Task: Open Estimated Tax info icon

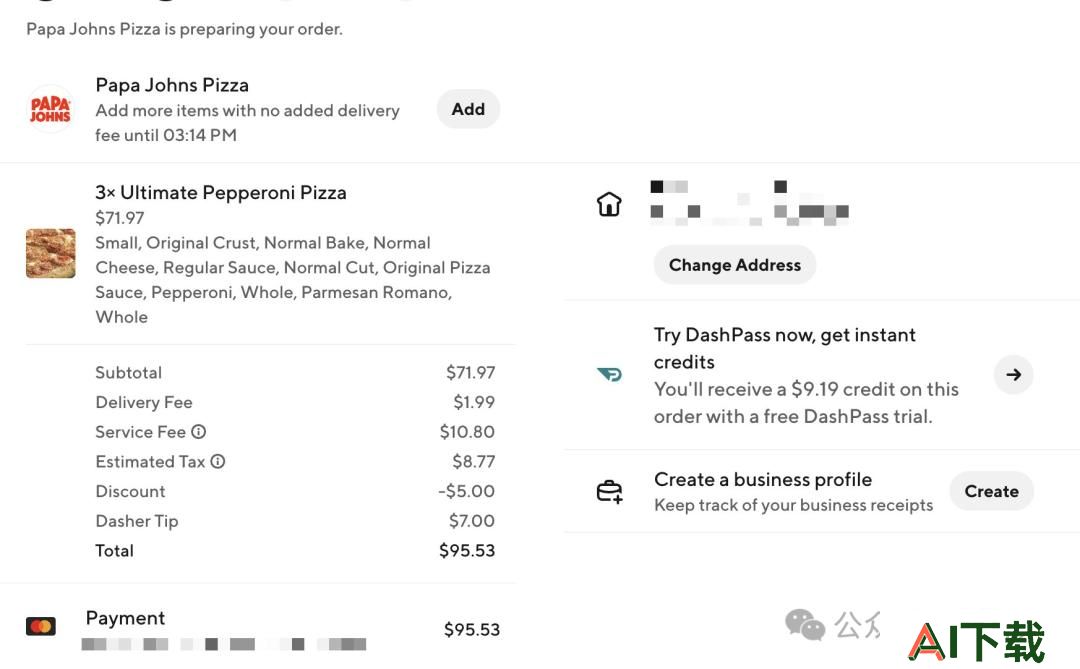Action: click(x=218, y=461)
